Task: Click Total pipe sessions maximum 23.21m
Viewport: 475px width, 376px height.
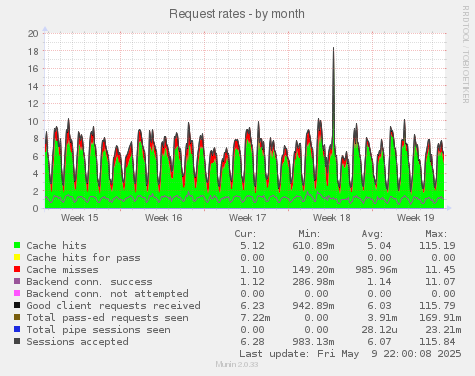Action: click(443, 330)
